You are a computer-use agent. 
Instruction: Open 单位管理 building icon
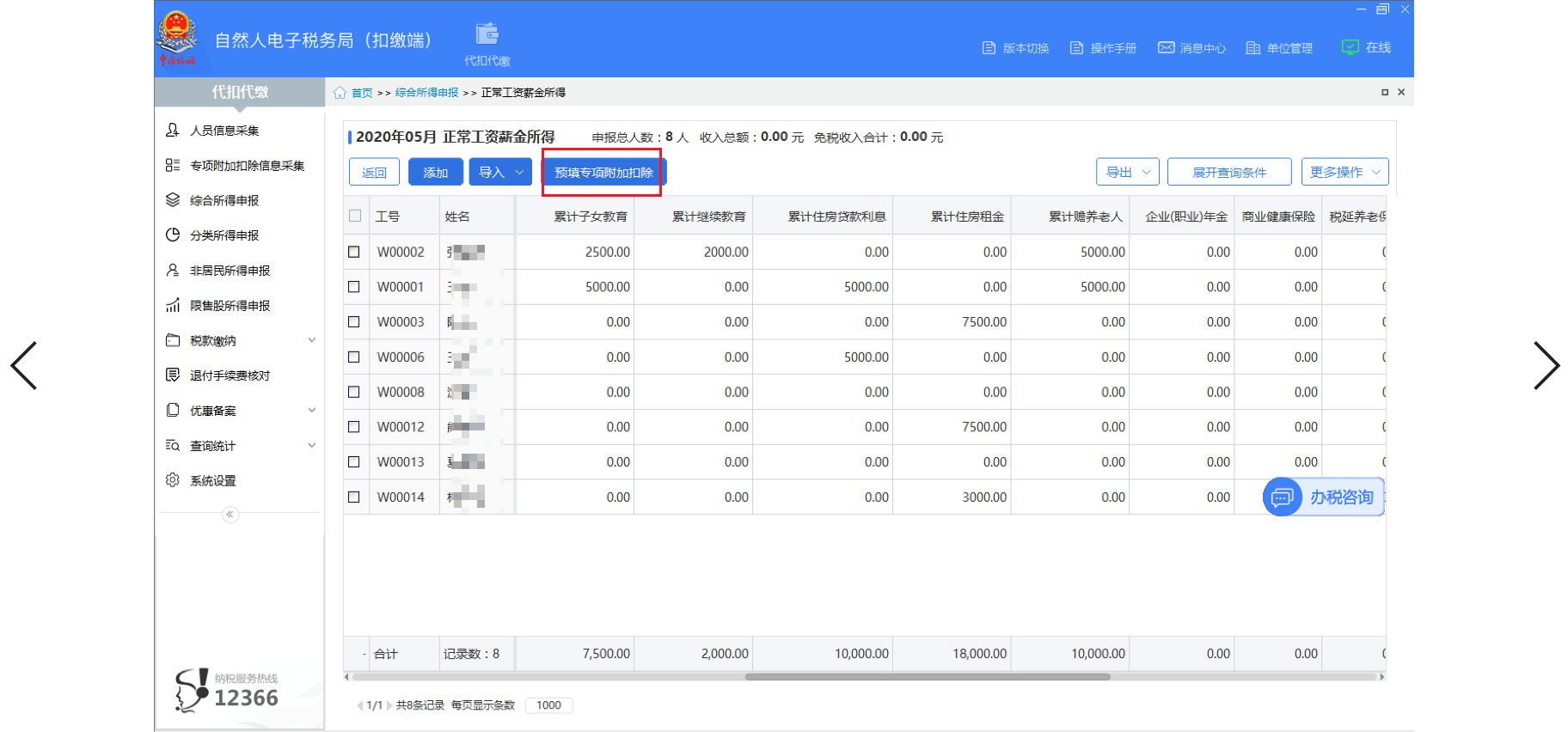pyautogui.click(x=1253, y=48)
